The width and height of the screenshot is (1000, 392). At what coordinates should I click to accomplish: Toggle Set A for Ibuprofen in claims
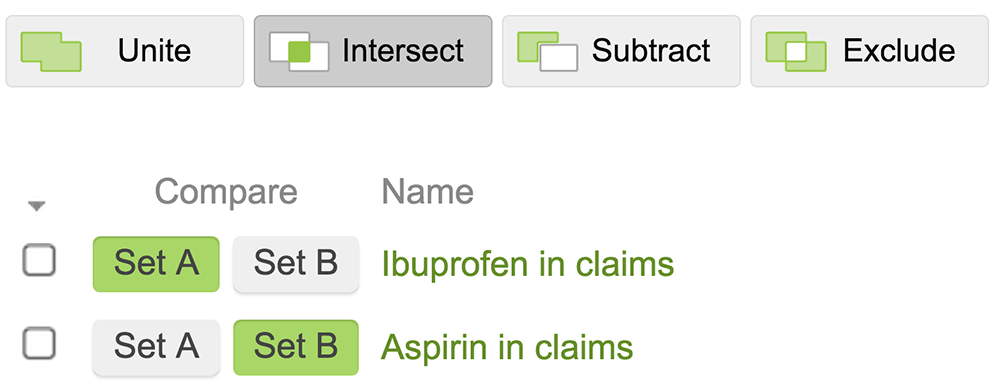click(156, 264)
